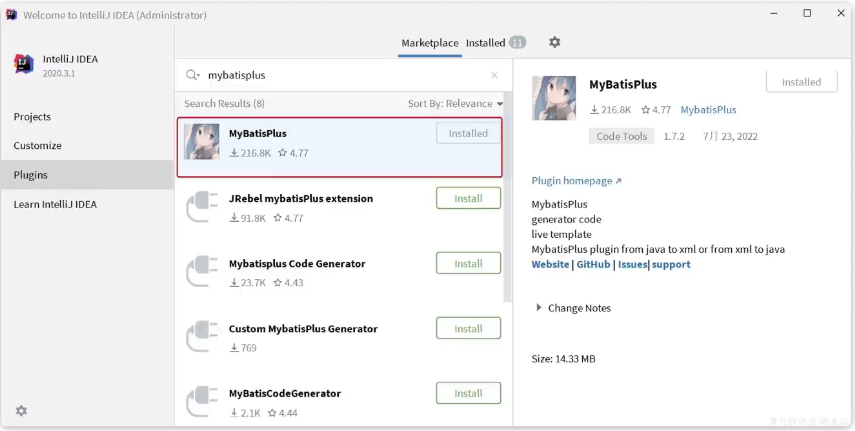Install the JRebel mybatisPlus extension
Image resolution: width=855 pixels, height=431 pixels.
pos(468,199)
